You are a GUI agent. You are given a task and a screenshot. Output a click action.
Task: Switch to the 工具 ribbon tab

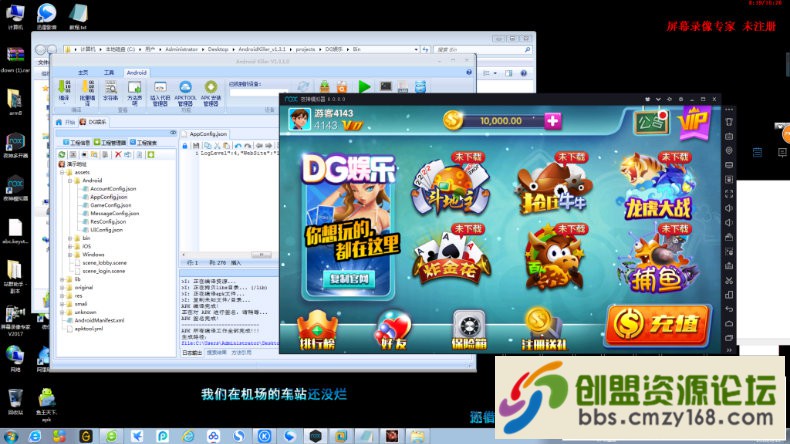109,73
